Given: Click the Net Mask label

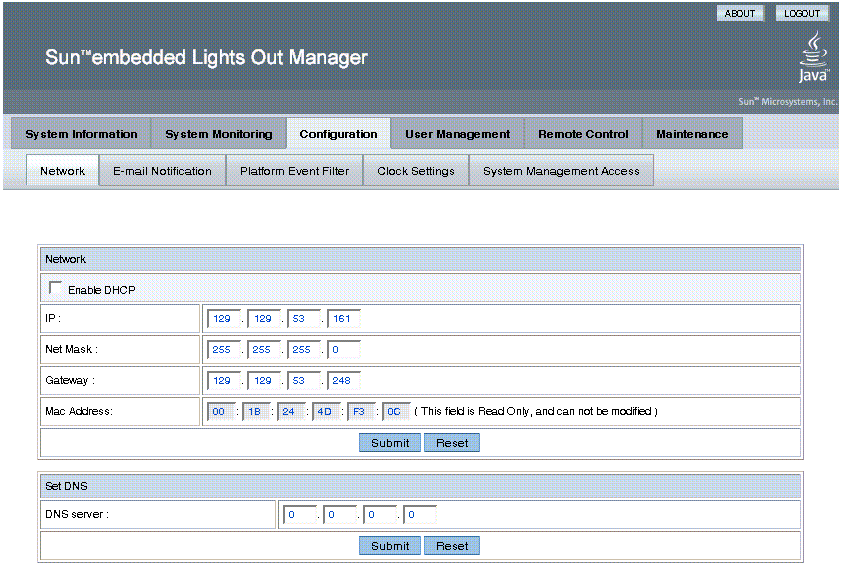Looking at the screenshot, I should (71, 349).
